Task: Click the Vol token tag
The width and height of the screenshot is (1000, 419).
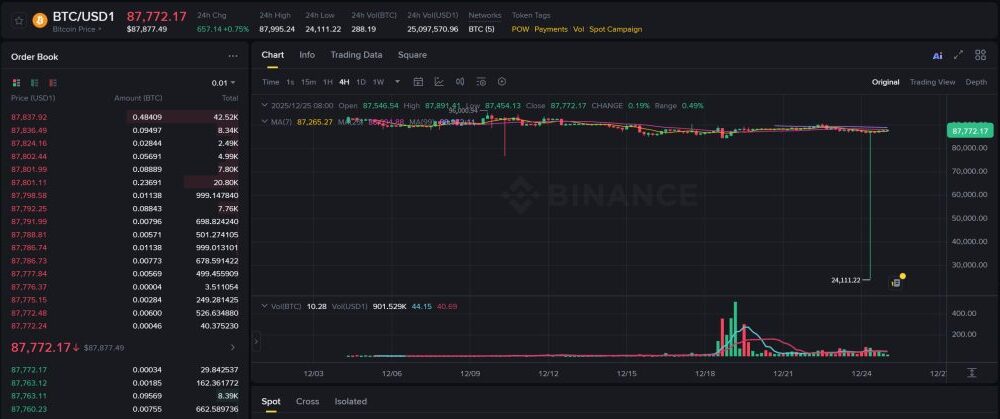Action: pos(578,29)
